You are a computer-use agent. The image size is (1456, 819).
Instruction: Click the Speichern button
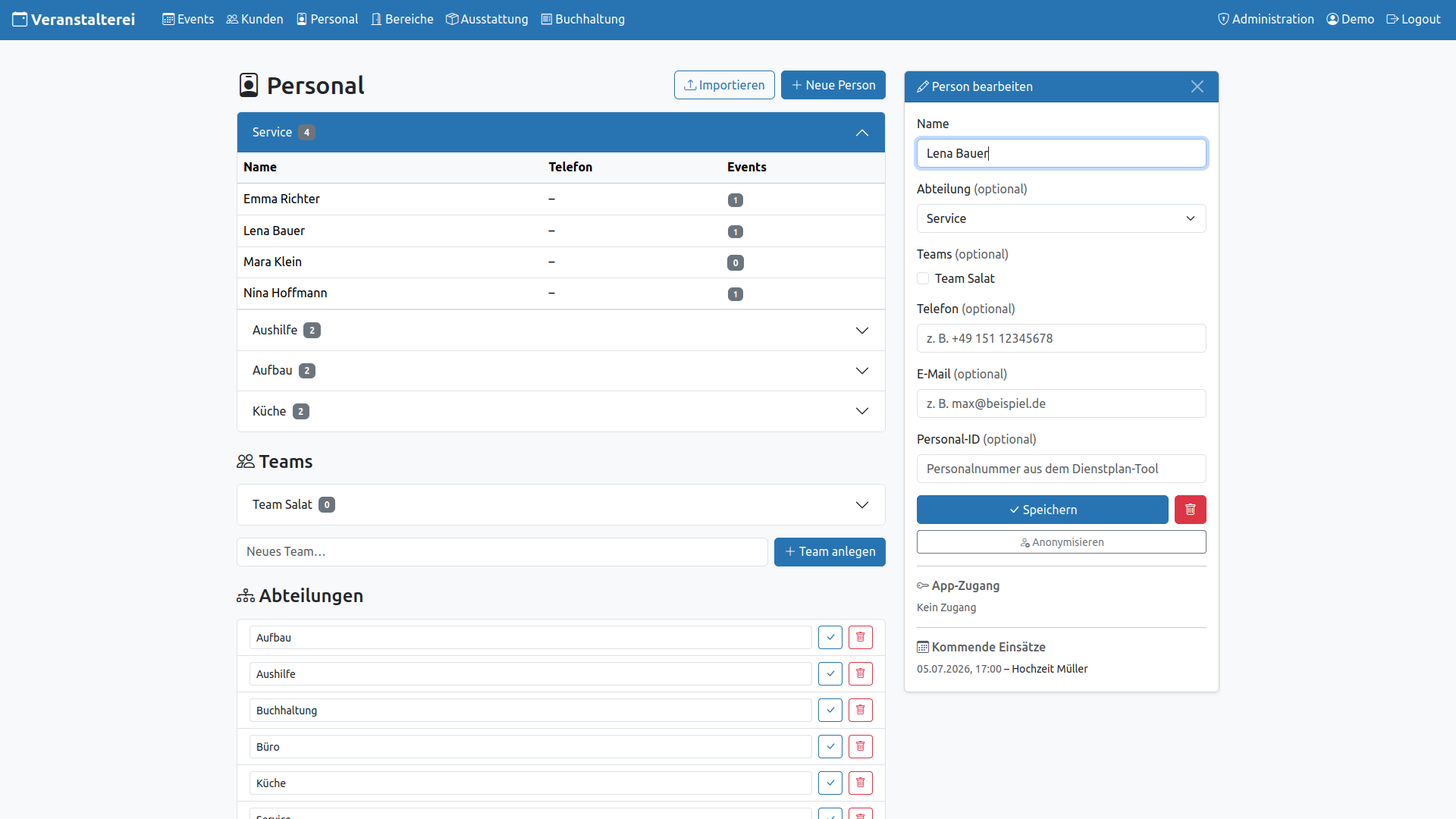click(1042, 510)
